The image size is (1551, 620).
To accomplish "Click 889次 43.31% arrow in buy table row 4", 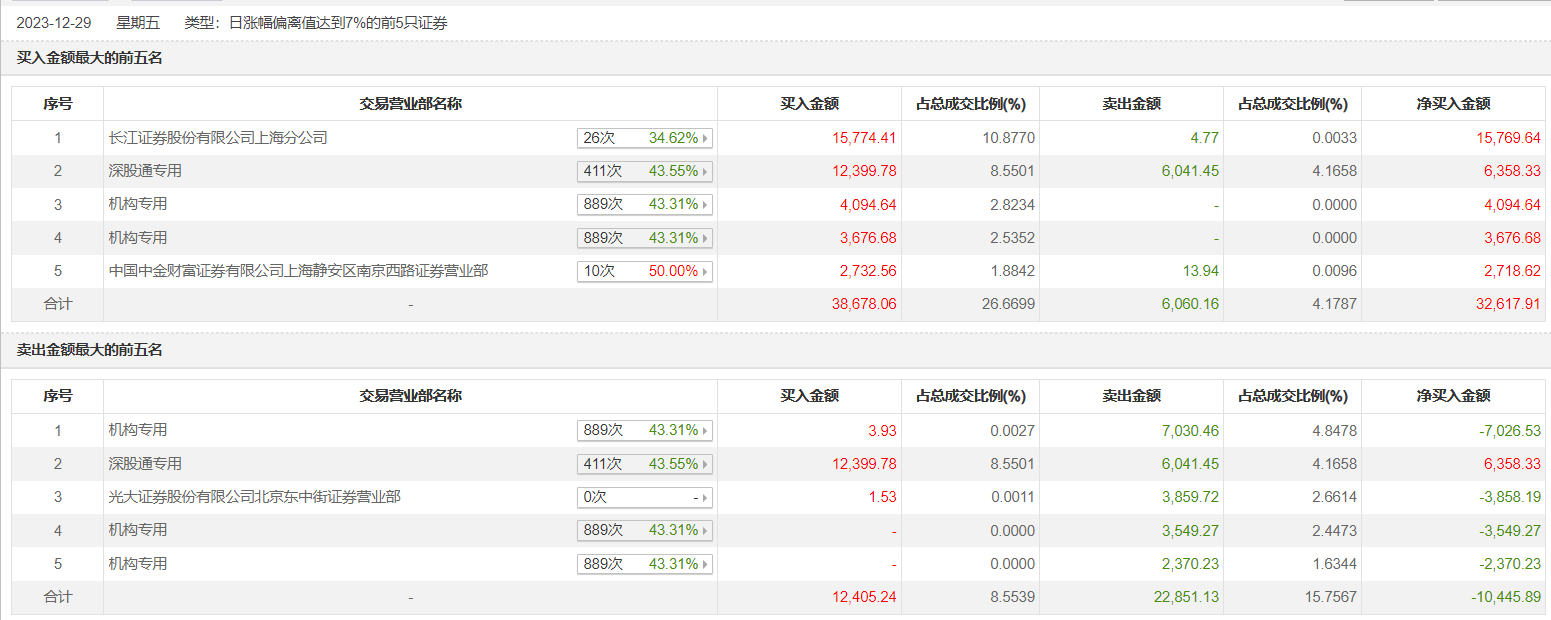I will pyautogui.click(x=705, y=238).
